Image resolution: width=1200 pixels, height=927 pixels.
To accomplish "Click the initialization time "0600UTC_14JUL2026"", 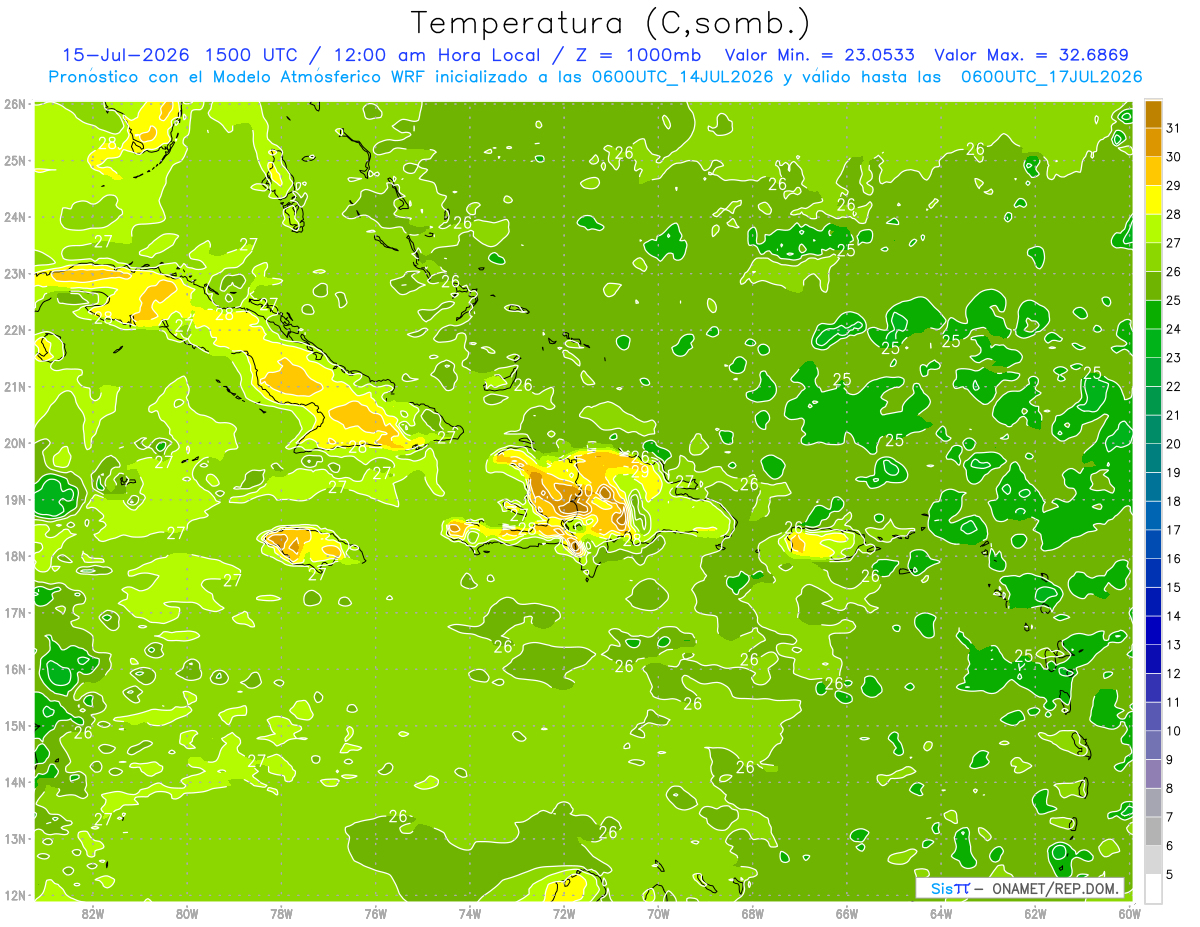I will 682,77.
